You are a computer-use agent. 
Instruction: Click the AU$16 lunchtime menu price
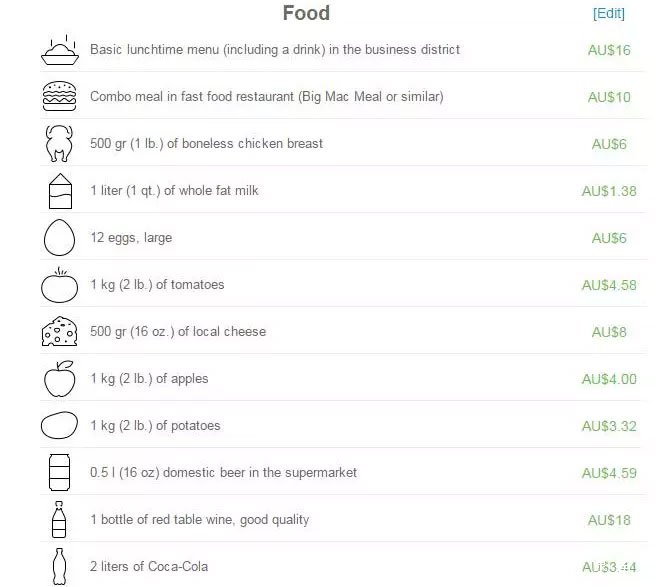[x=609, y=50]
